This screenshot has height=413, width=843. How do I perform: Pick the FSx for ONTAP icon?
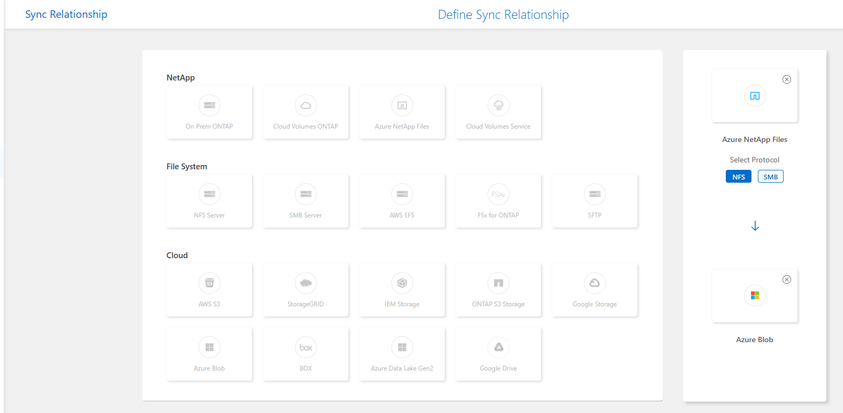pos(498,194)
